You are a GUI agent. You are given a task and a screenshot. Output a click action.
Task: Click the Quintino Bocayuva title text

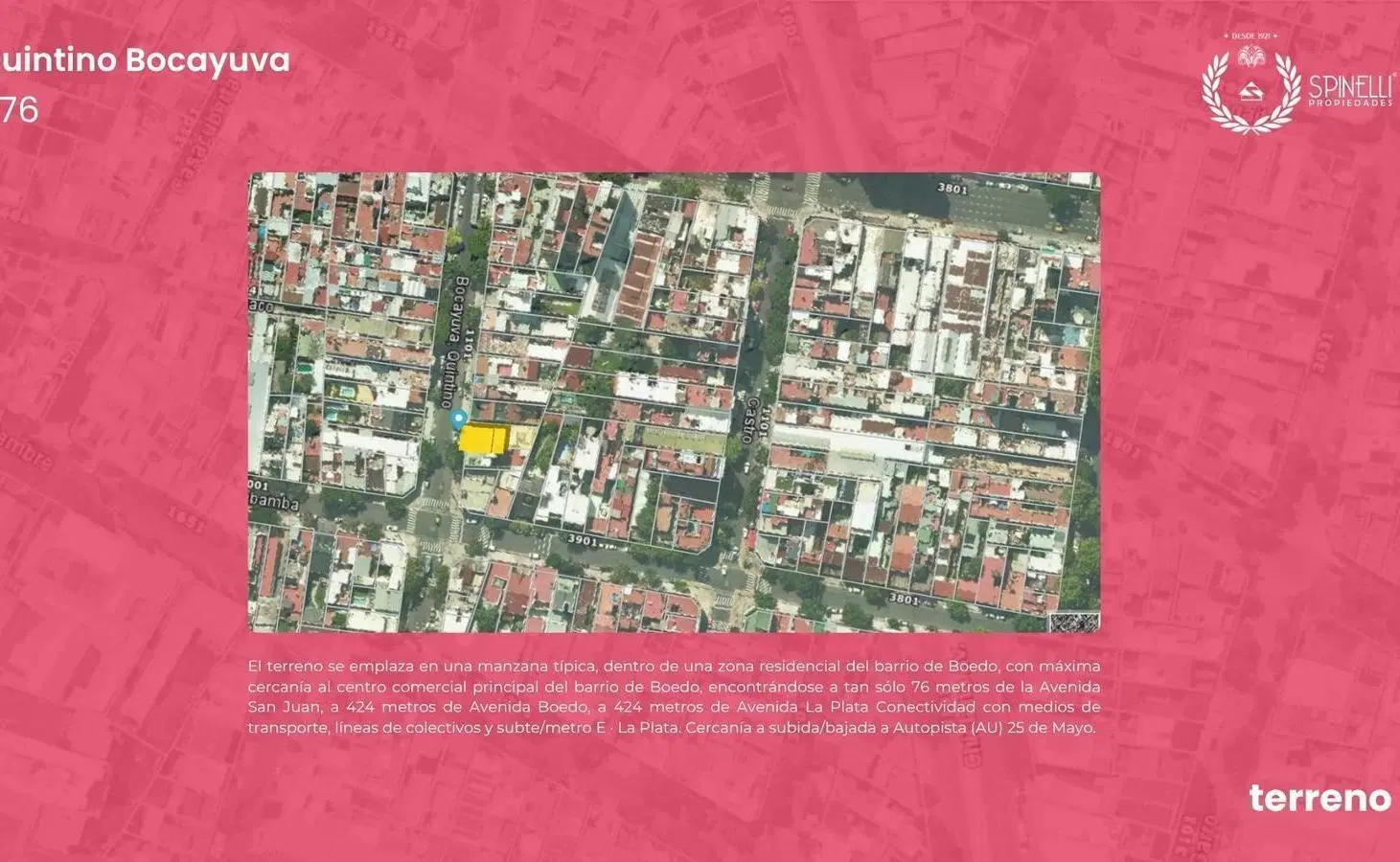[x=145, y=59]
